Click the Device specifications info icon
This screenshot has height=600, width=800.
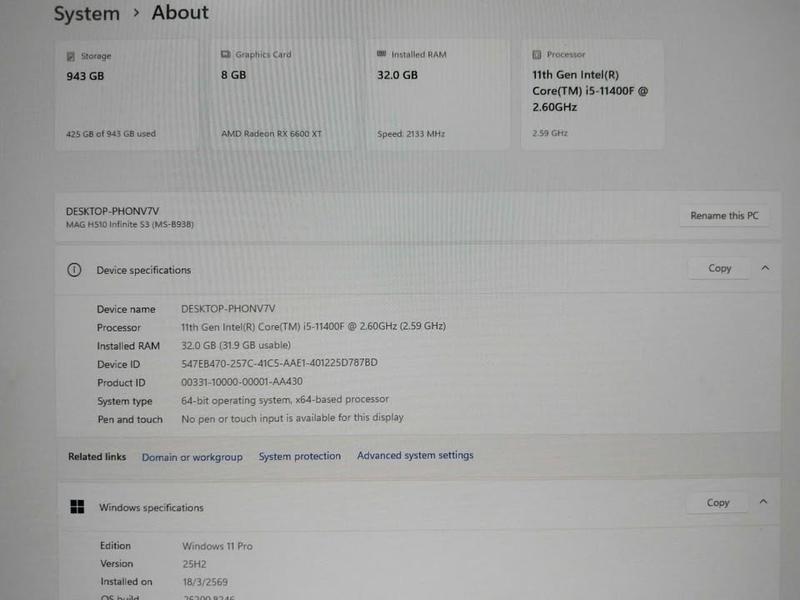pos(74,270)
